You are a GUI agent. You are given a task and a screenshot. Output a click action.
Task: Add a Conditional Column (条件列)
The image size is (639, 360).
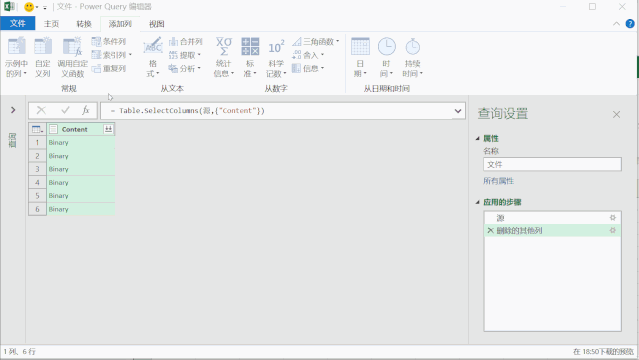pyautogui.click(x=109, y=42)
